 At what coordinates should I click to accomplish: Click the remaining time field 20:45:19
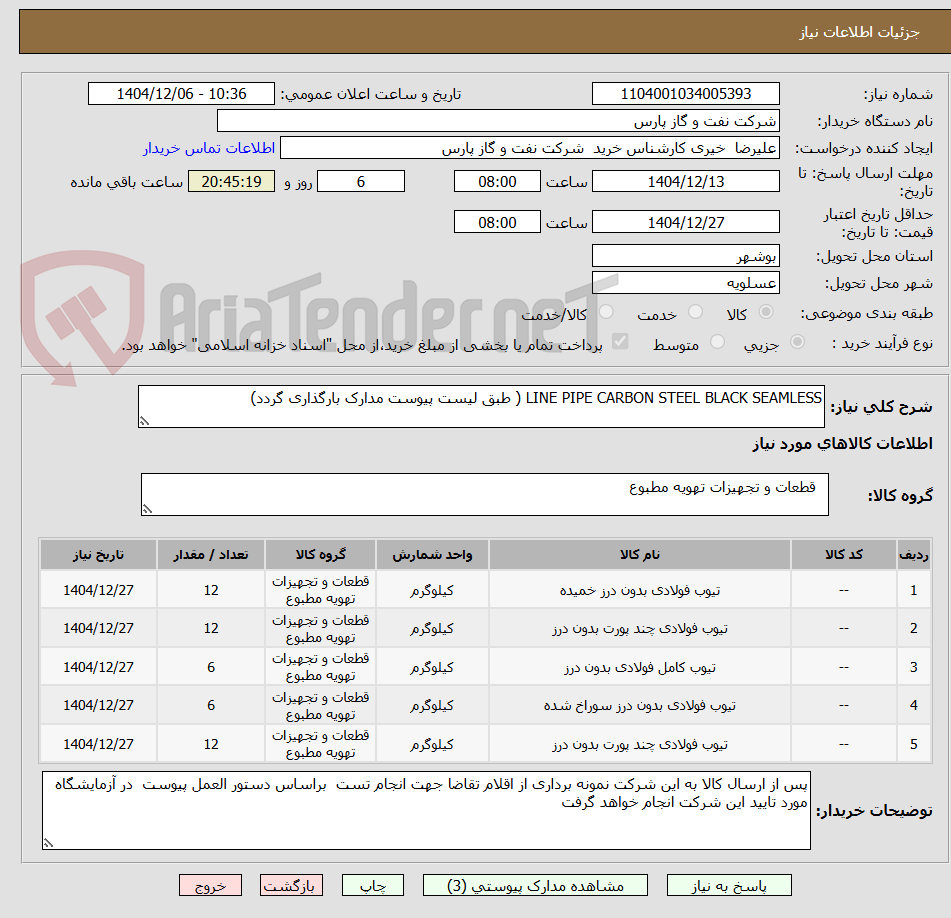(x=231, y=181)
